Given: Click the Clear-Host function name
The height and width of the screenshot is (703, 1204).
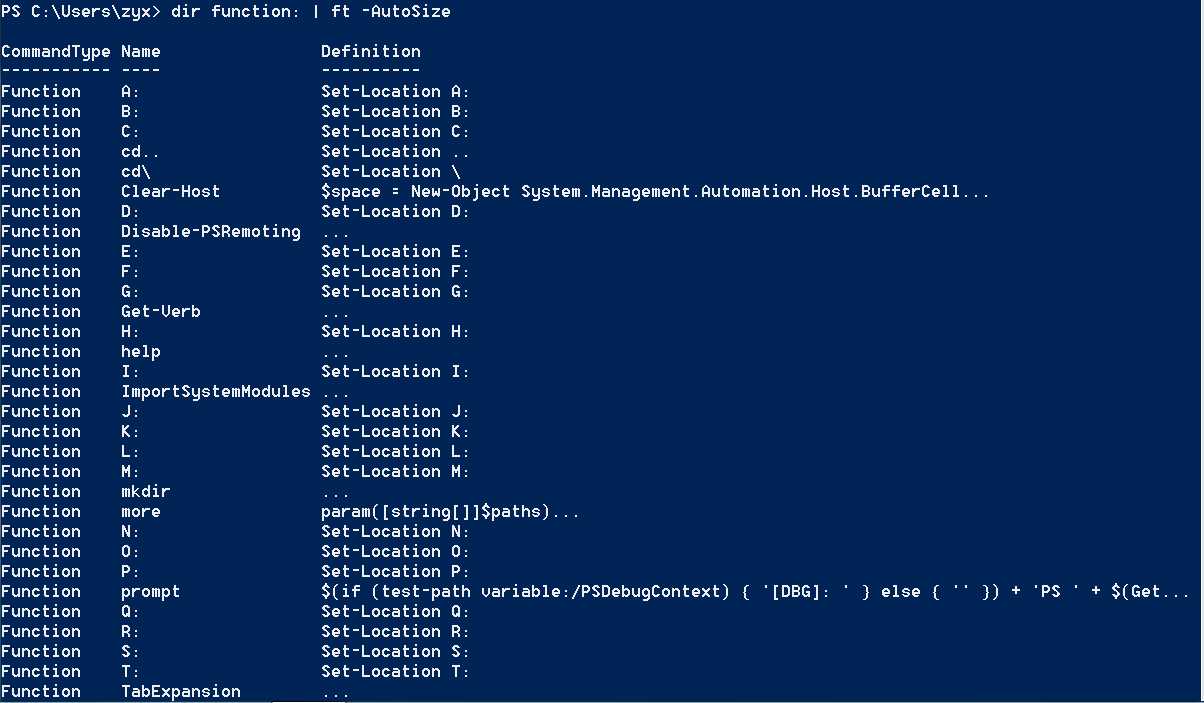Looking at the screenshot, I should click(171, 191).
